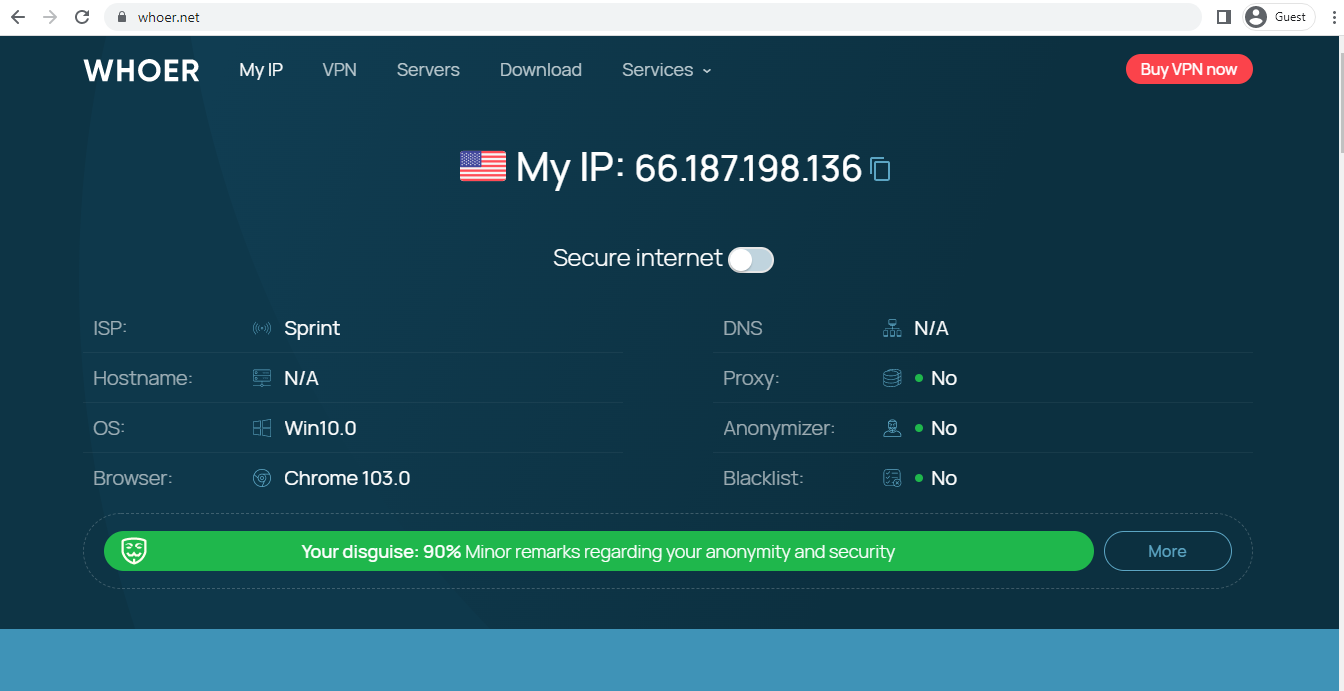Expand the Services dropdown menu
The width and height of the screenshot is (1344, 691).
pos(666,70)
